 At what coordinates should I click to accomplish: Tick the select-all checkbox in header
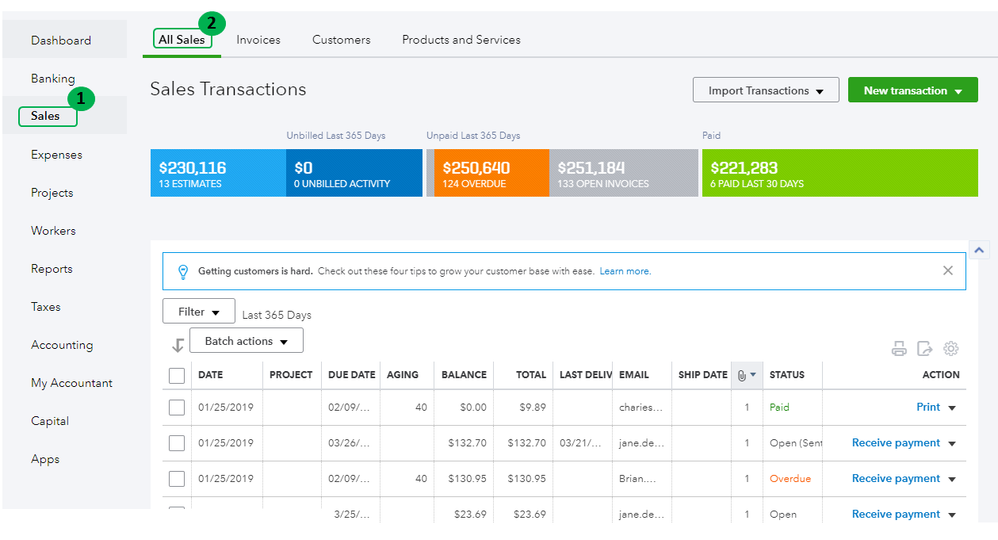coord(177,375)
